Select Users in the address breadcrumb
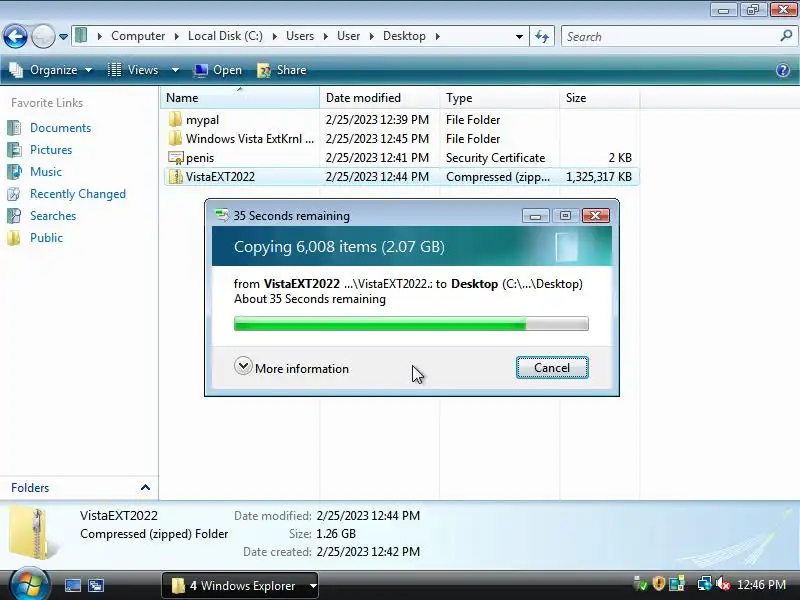Screen dimensions: 800x600 [299, 36]
